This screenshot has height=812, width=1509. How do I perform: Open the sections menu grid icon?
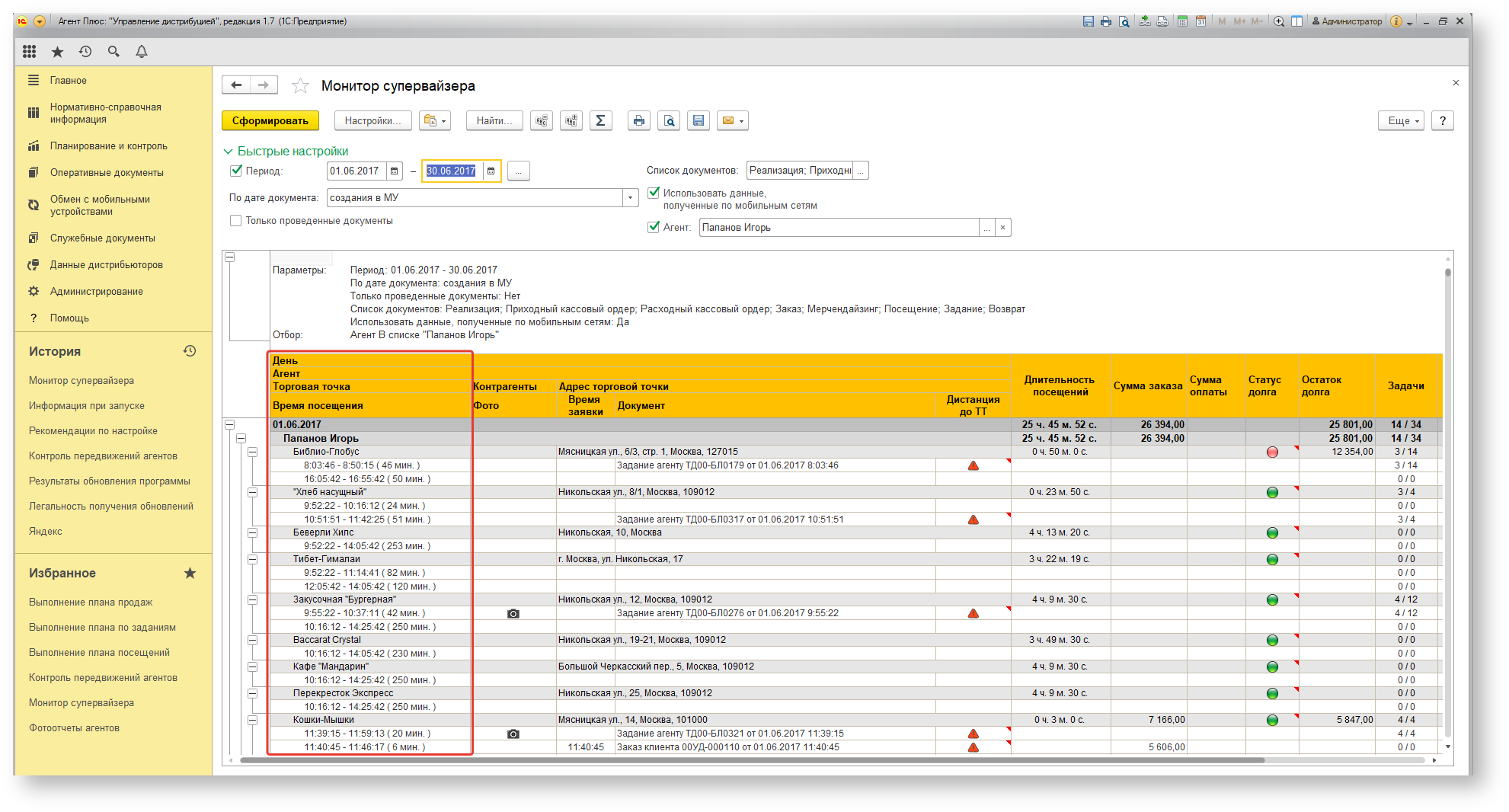29,51
